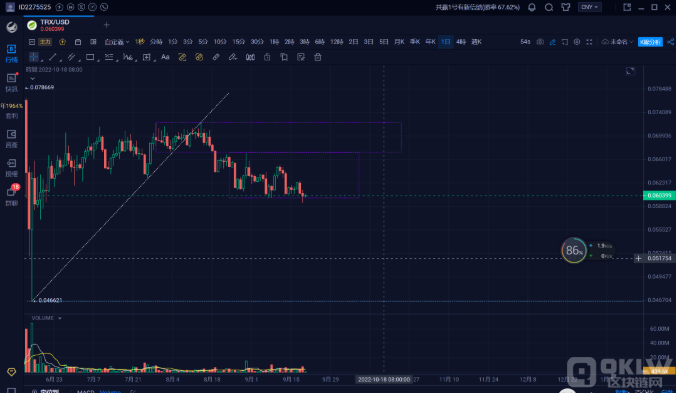Click the blue K线分析 button
676x393 pixels.
point(650,42)
